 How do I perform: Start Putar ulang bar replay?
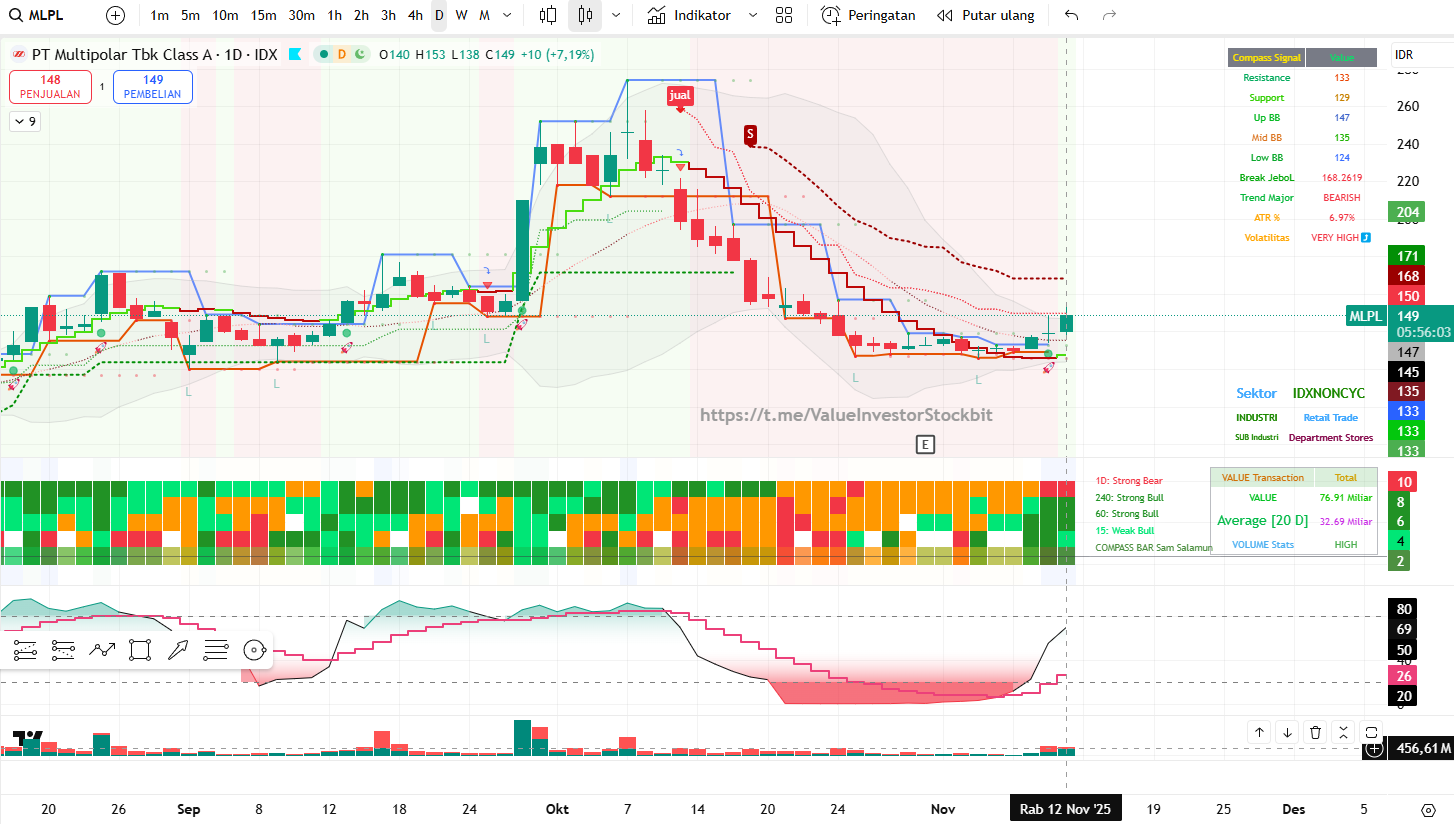click(986, 15)
